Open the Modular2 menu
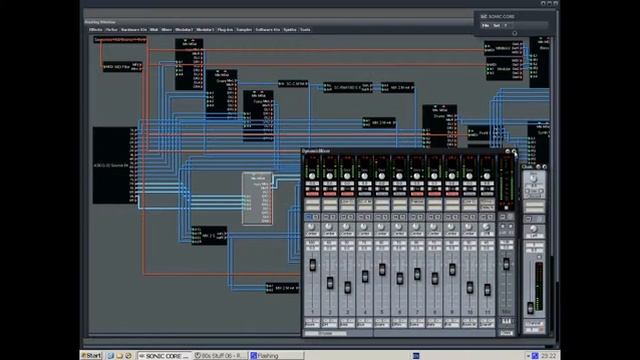Image resolution: width=640 pixels, height=360 pixels. pyautogui.click(x=184, y=30)
